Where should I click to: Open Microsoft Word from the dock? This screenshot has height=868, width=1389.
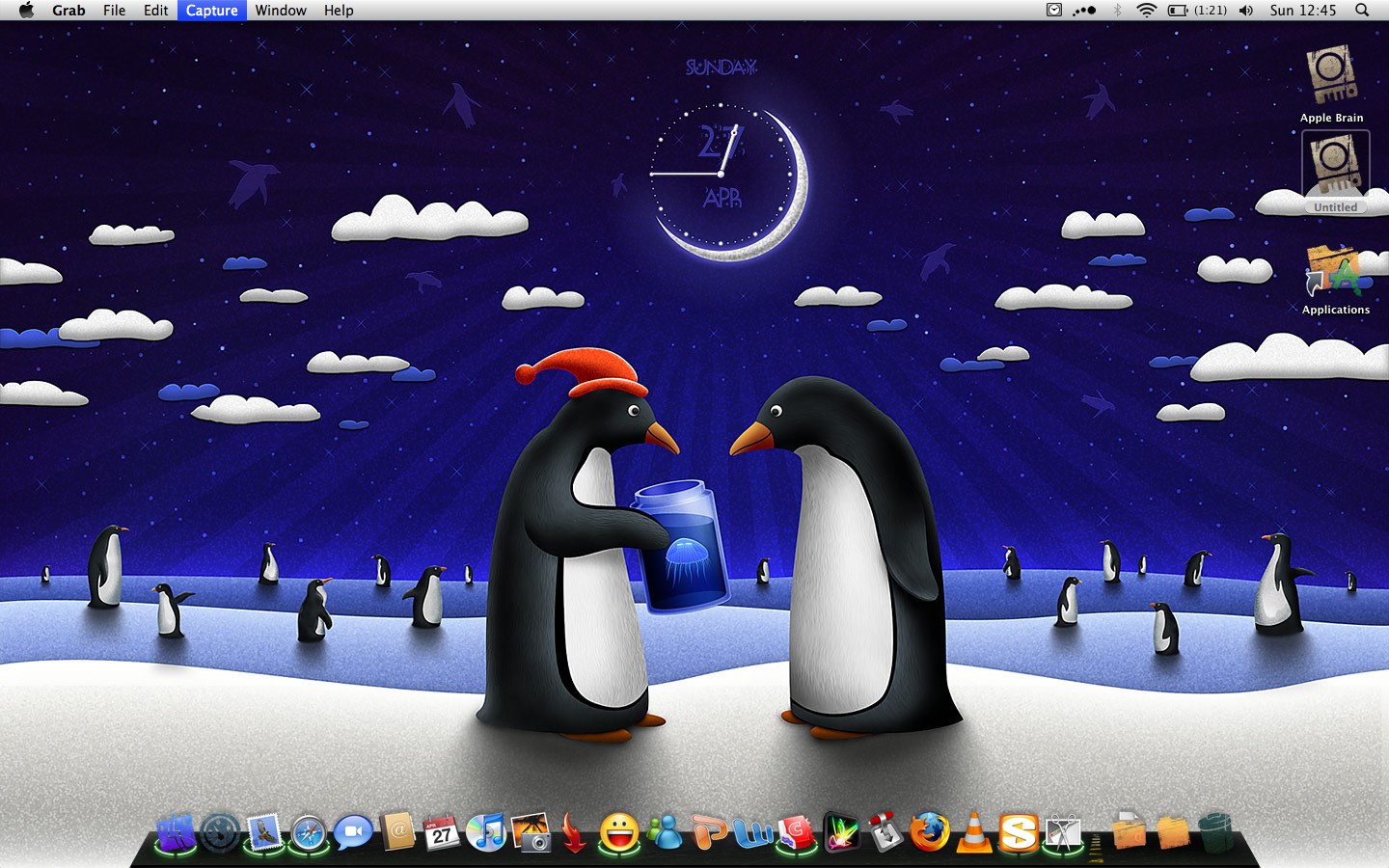[752, 831]
